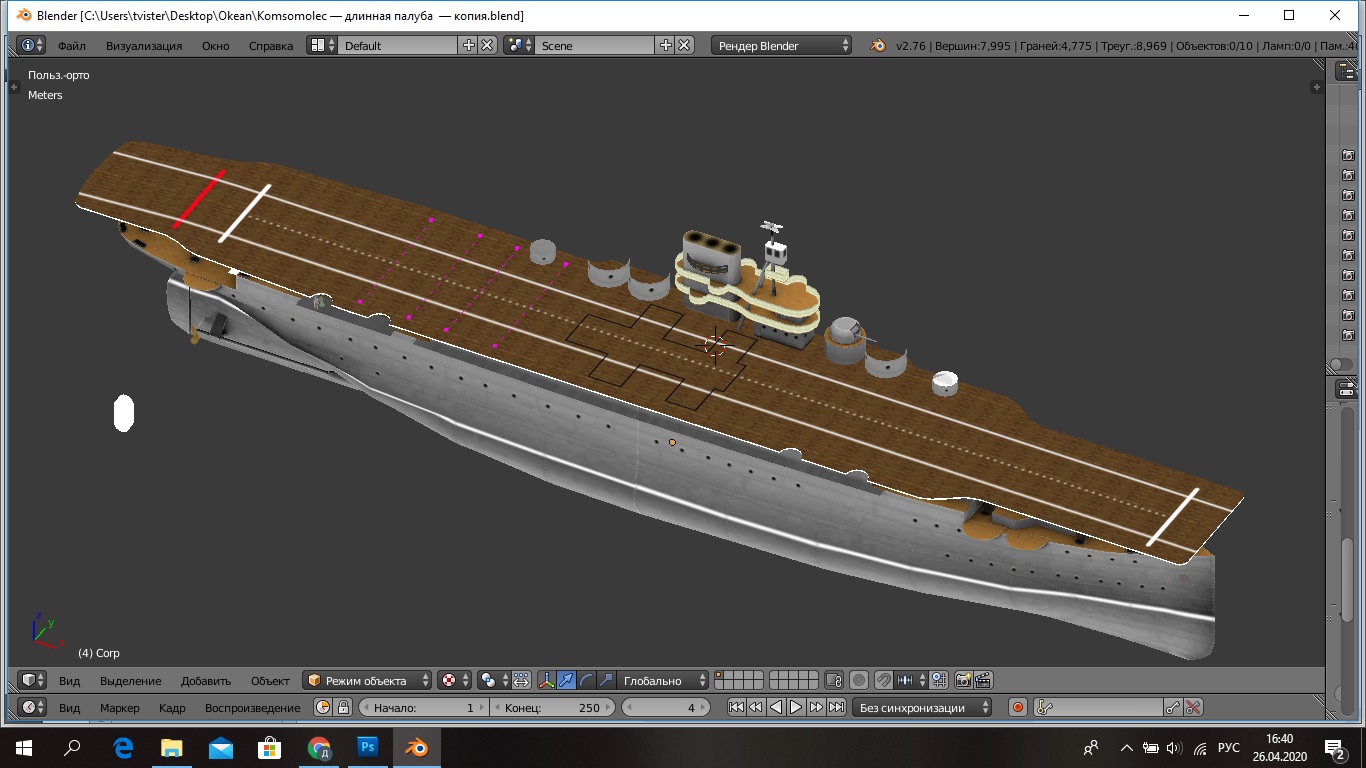The width and height of the screenshot is (1366, 768).
Task: Open the Файл menu
Action: click(x=71, y=45)
